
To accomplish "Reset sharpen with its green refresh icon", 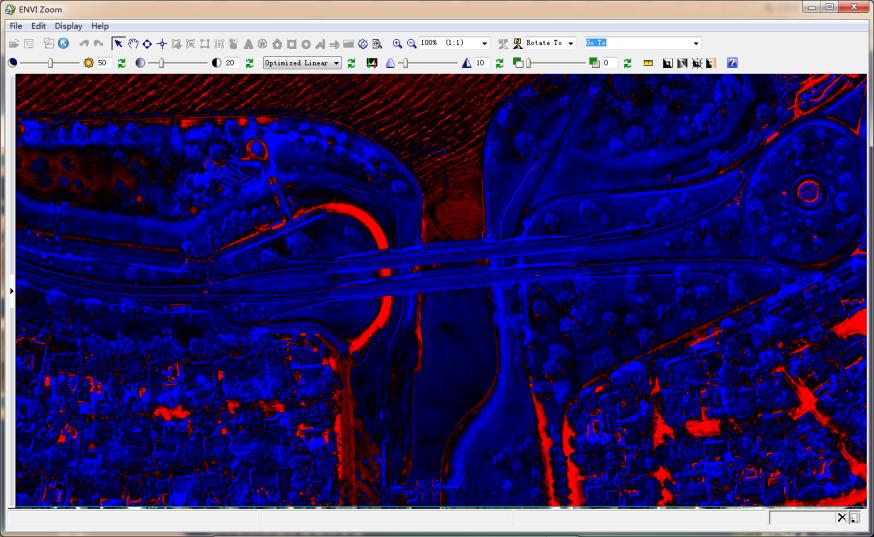I will click(499, 63).
